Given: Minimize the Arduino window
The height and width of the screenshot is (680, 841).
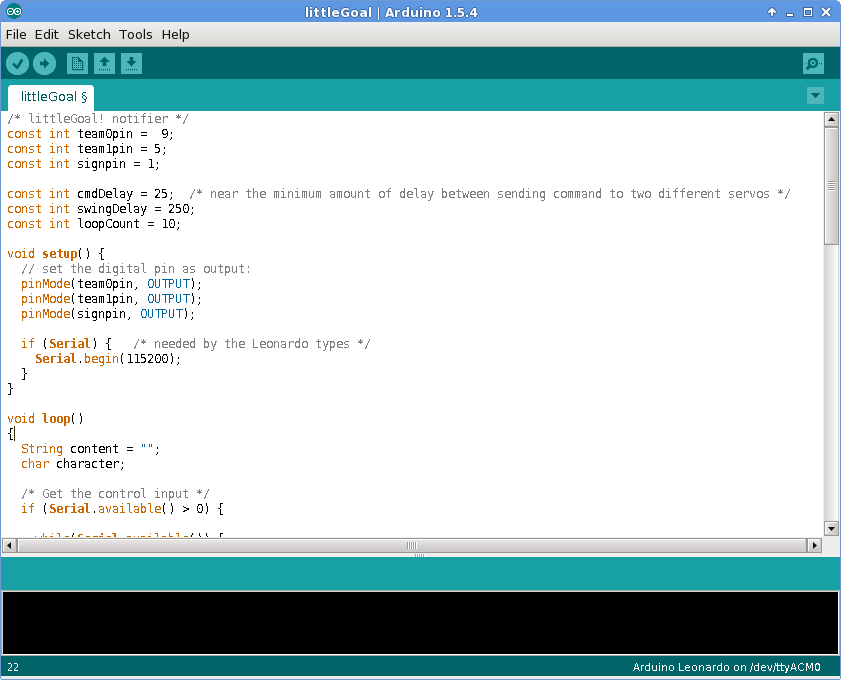Looking at the screenshot, I should [790, 13].
